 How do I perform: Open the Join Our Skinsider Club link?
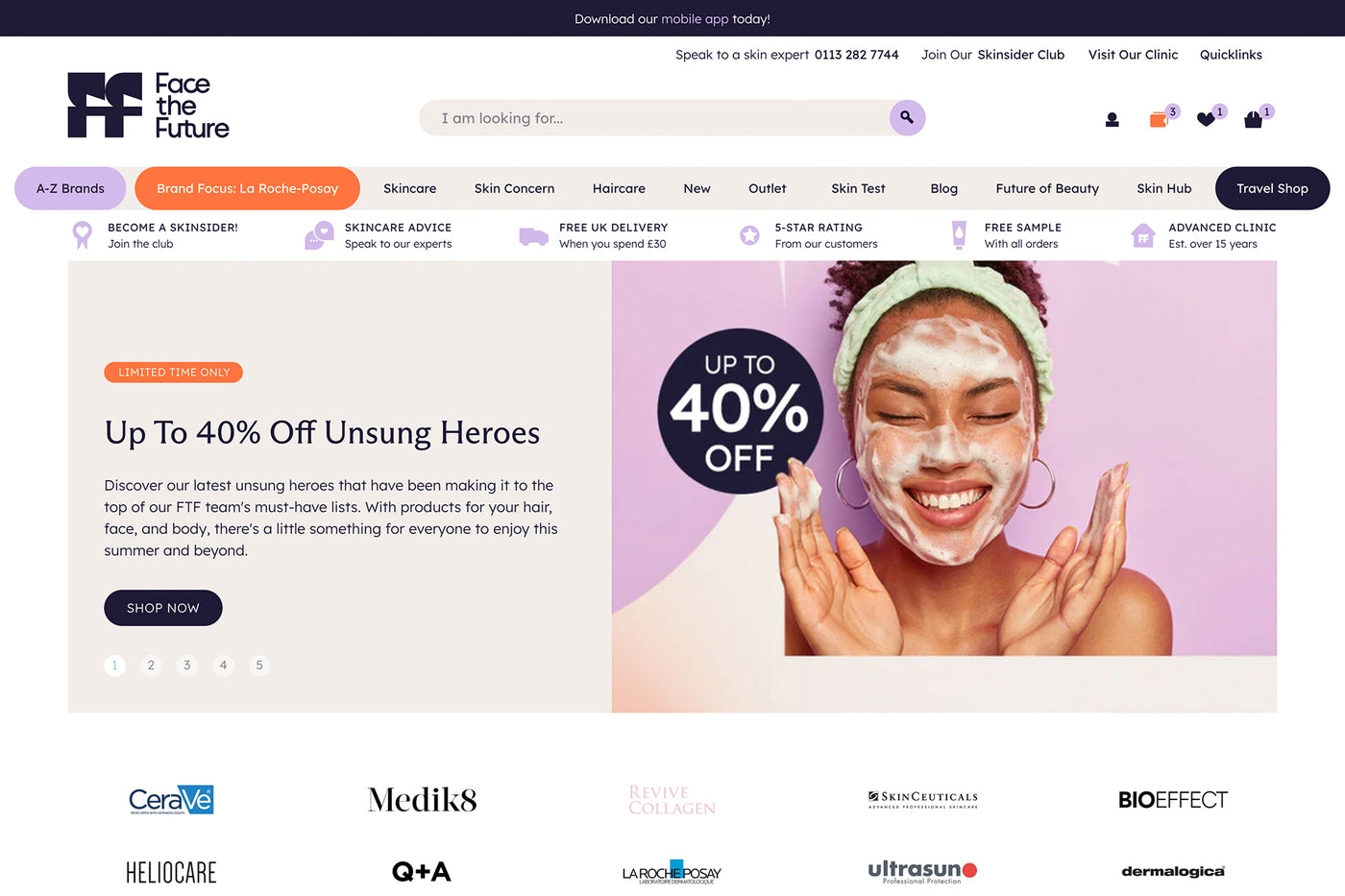992,55
